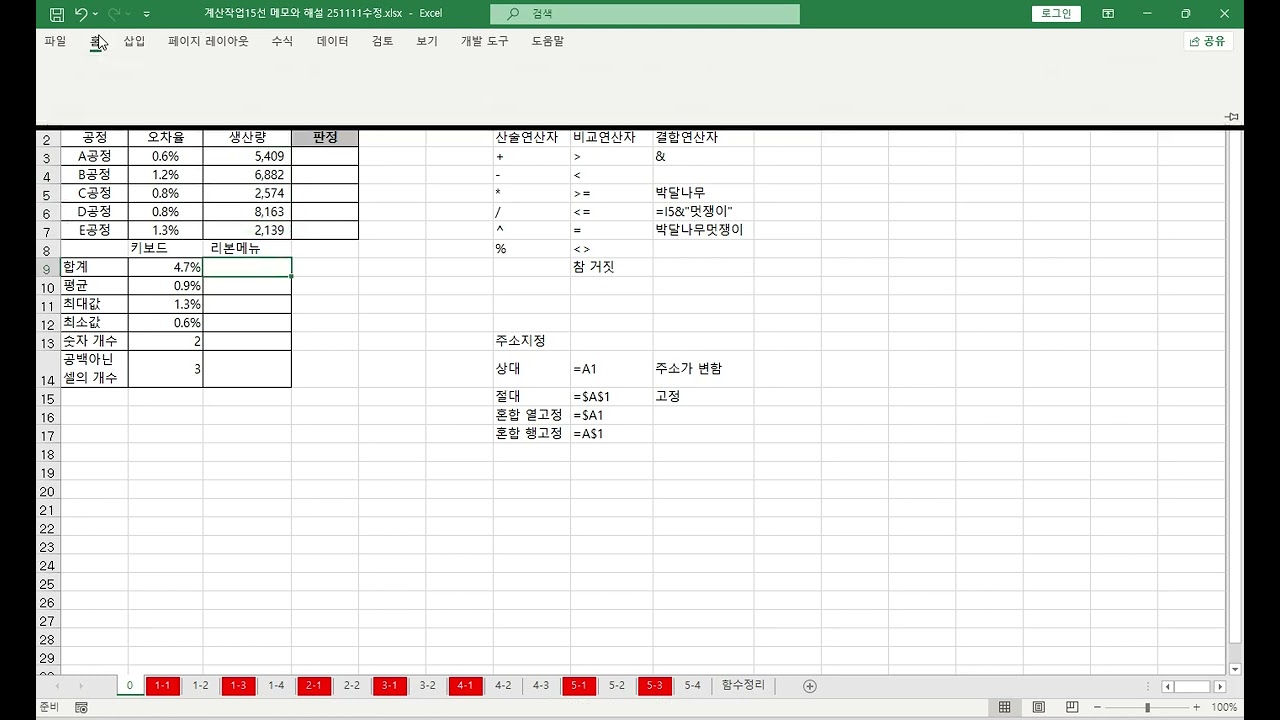Open the 개발 도구 ribbon tab

[484, 41]
